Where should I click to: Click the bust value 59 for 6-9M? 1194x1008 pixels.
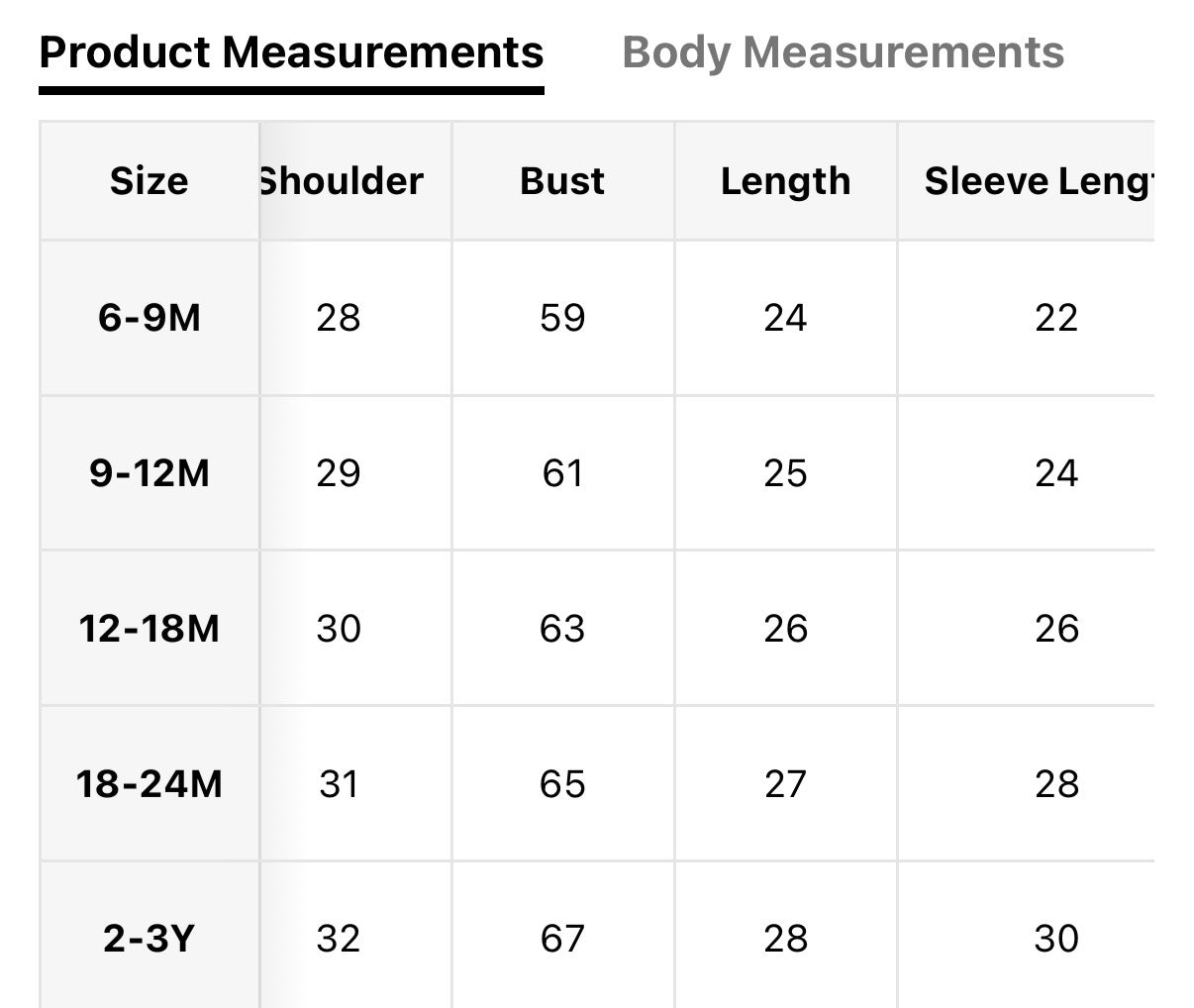562,318
